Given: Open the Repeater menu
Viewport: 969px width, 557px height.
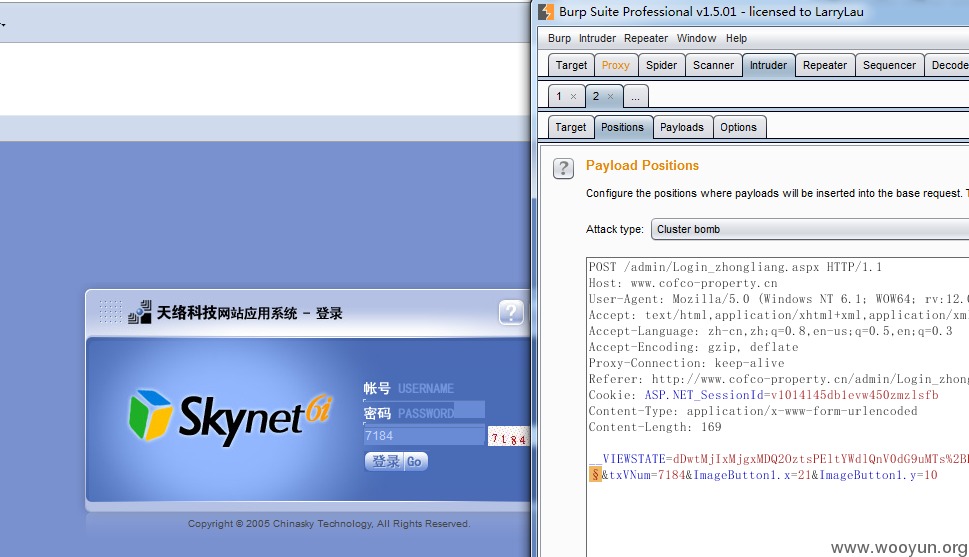Looking at the screenshot, I should [646, 38].
